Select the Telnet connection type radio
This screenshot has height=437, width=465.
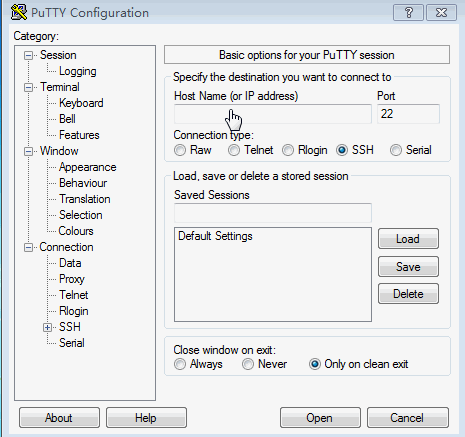(x=234, y=150)
